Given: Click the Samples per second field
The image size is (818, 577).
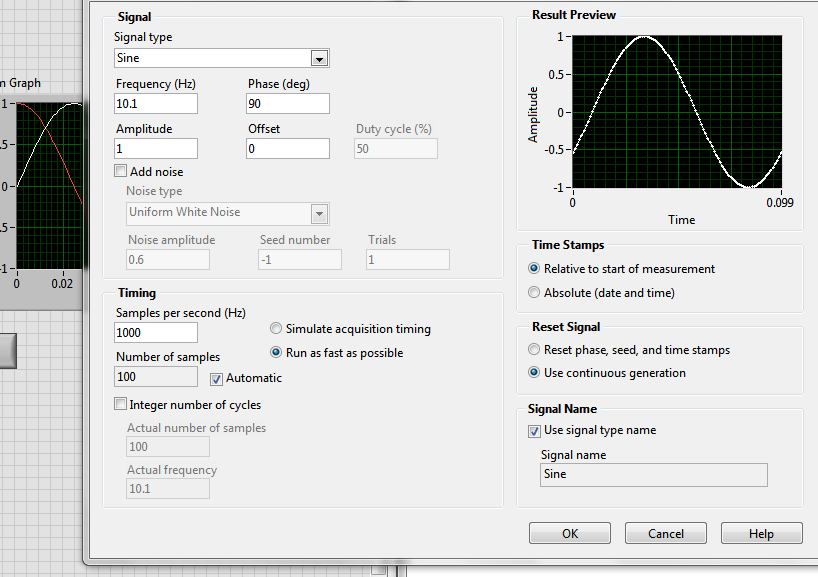Looking at the screenshot, I should (x=156, y=332).
